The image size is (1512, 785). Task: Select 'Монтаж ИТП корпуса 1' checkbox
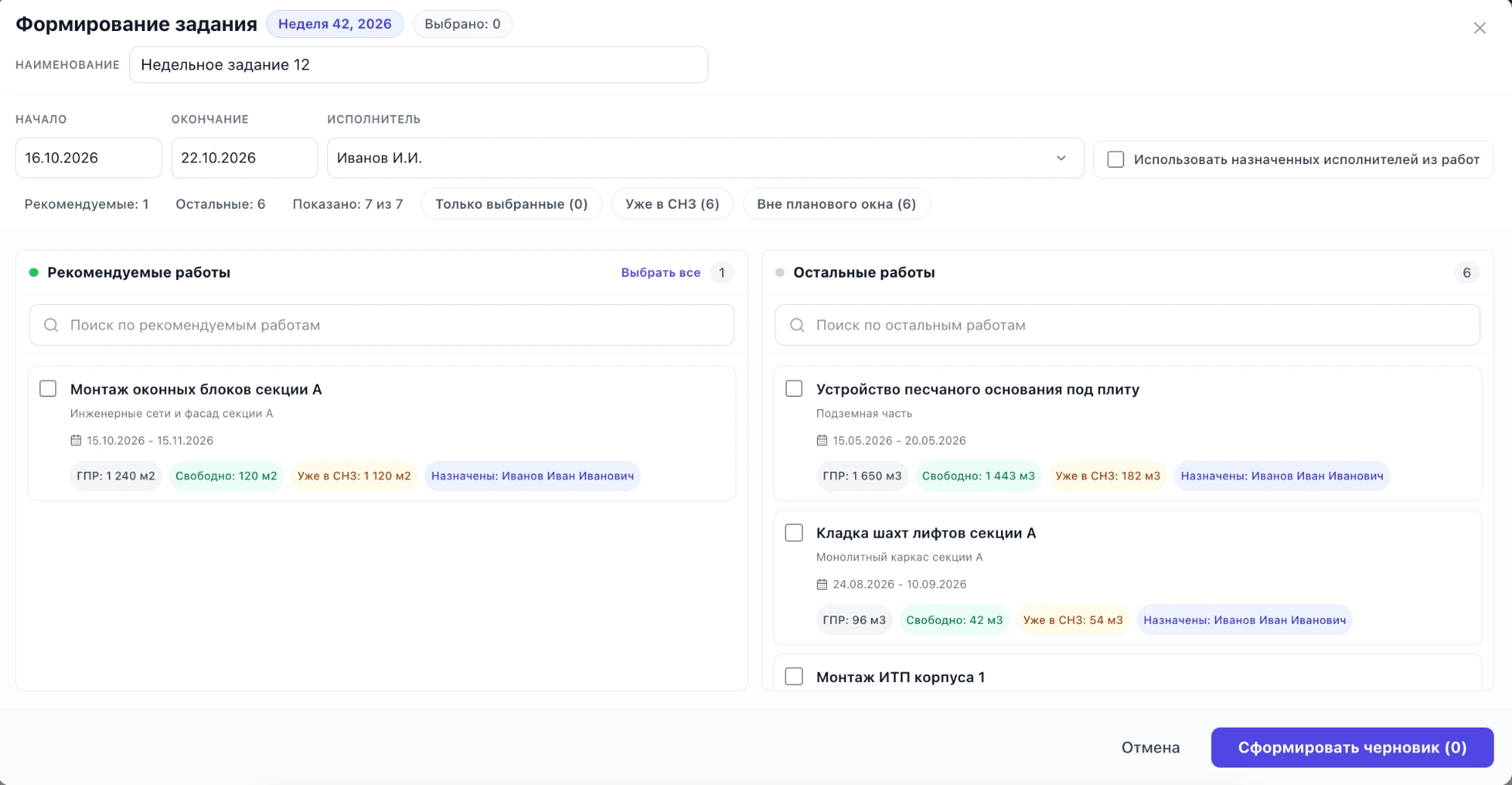click(x=794, y=676)
